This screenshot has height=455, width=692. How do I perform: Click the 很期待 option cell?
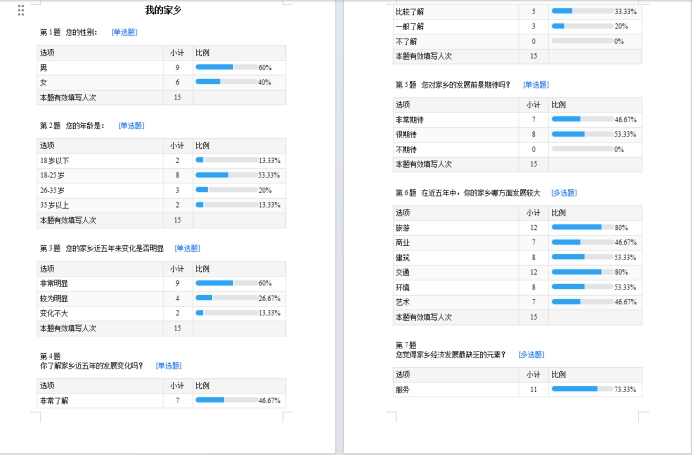(x=456, y=135)
